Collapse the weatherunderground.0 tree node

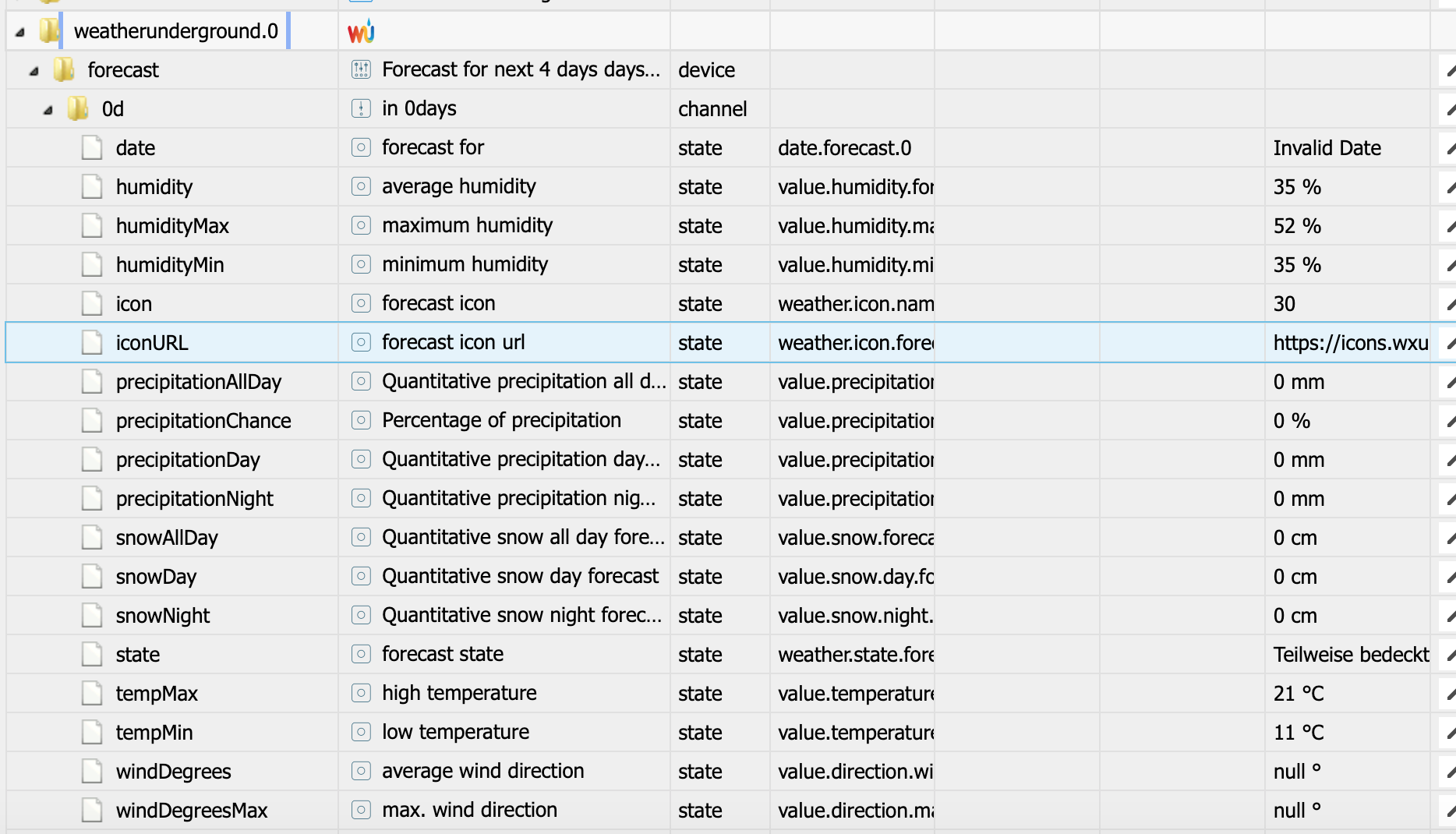(x=20, y=32)
